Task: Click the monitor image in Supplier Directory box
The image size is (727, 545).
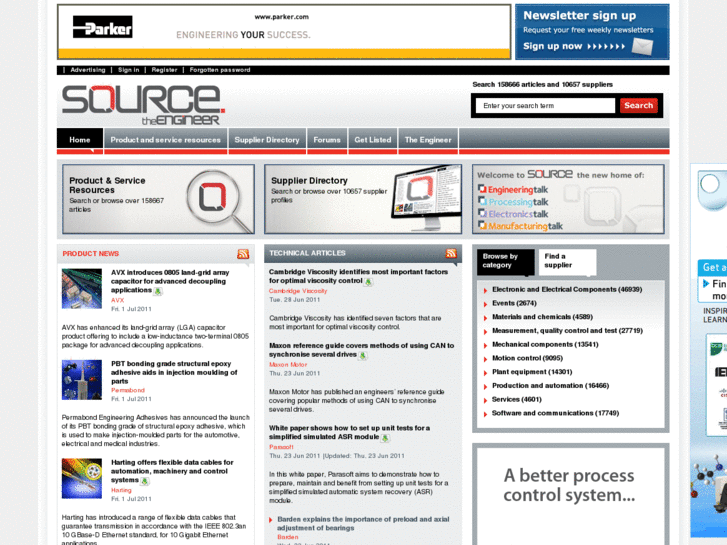Action: coord(426,198)
